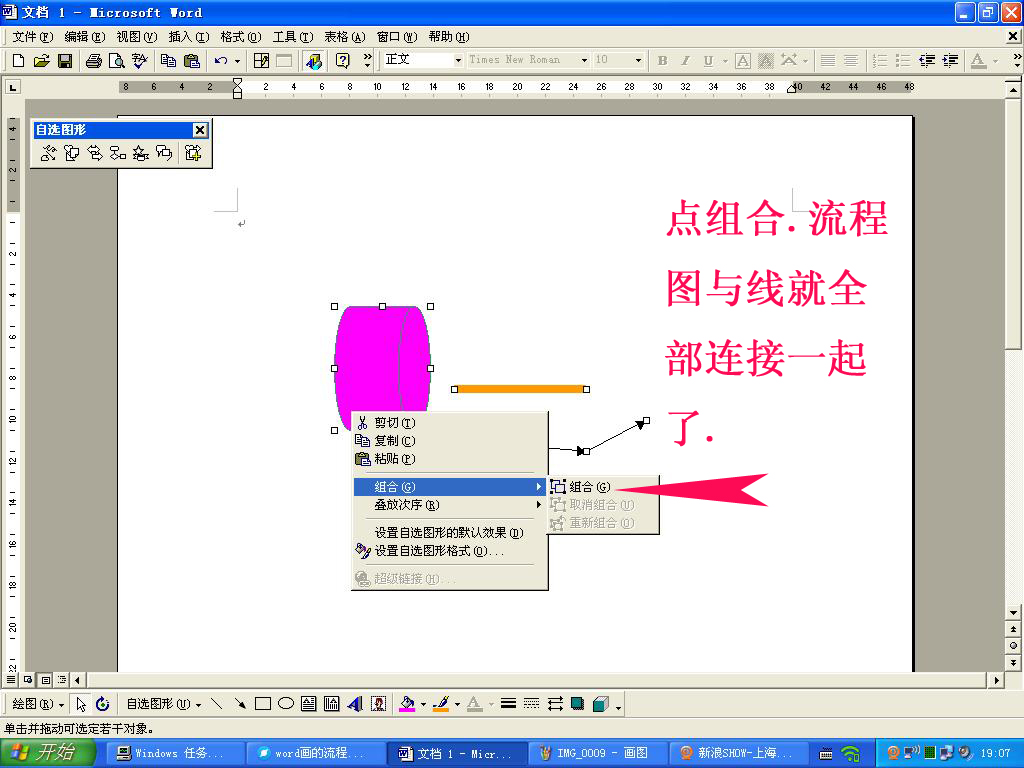
Task: Toggle bulleted list formatting
Action: 903,61
